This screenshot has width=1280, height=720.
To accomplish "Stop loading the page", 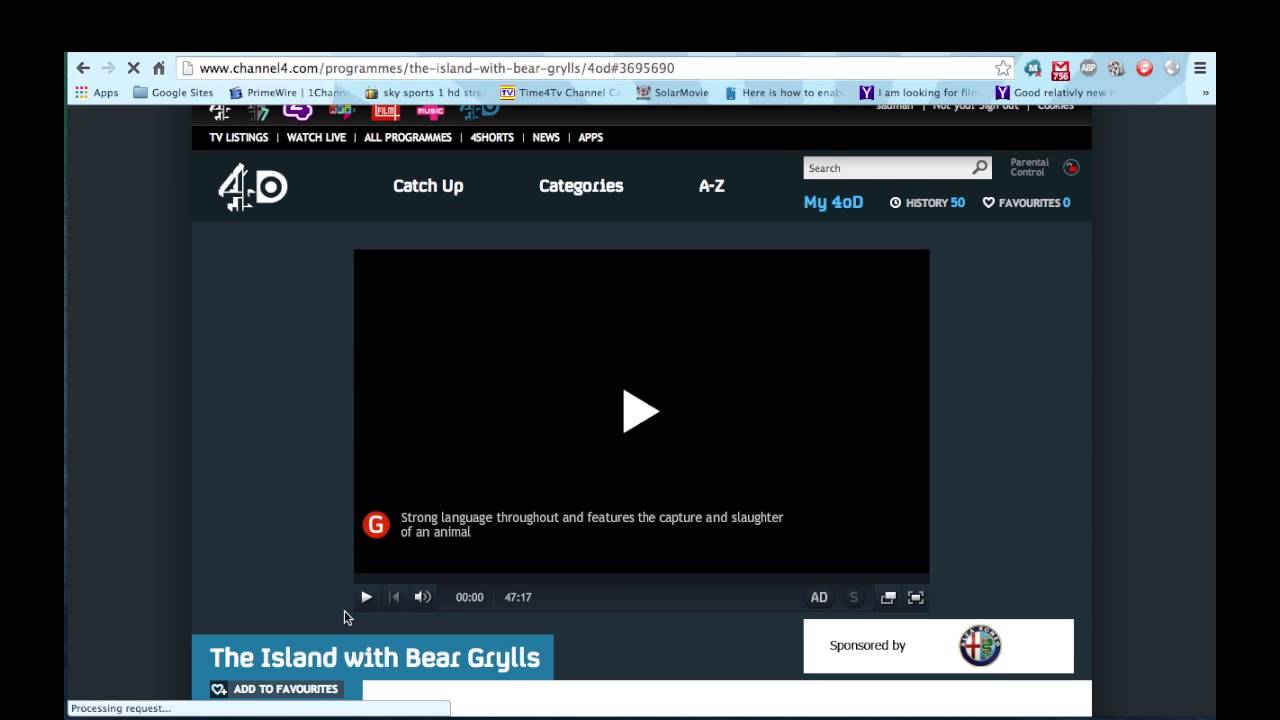I will tap(133, 68).
